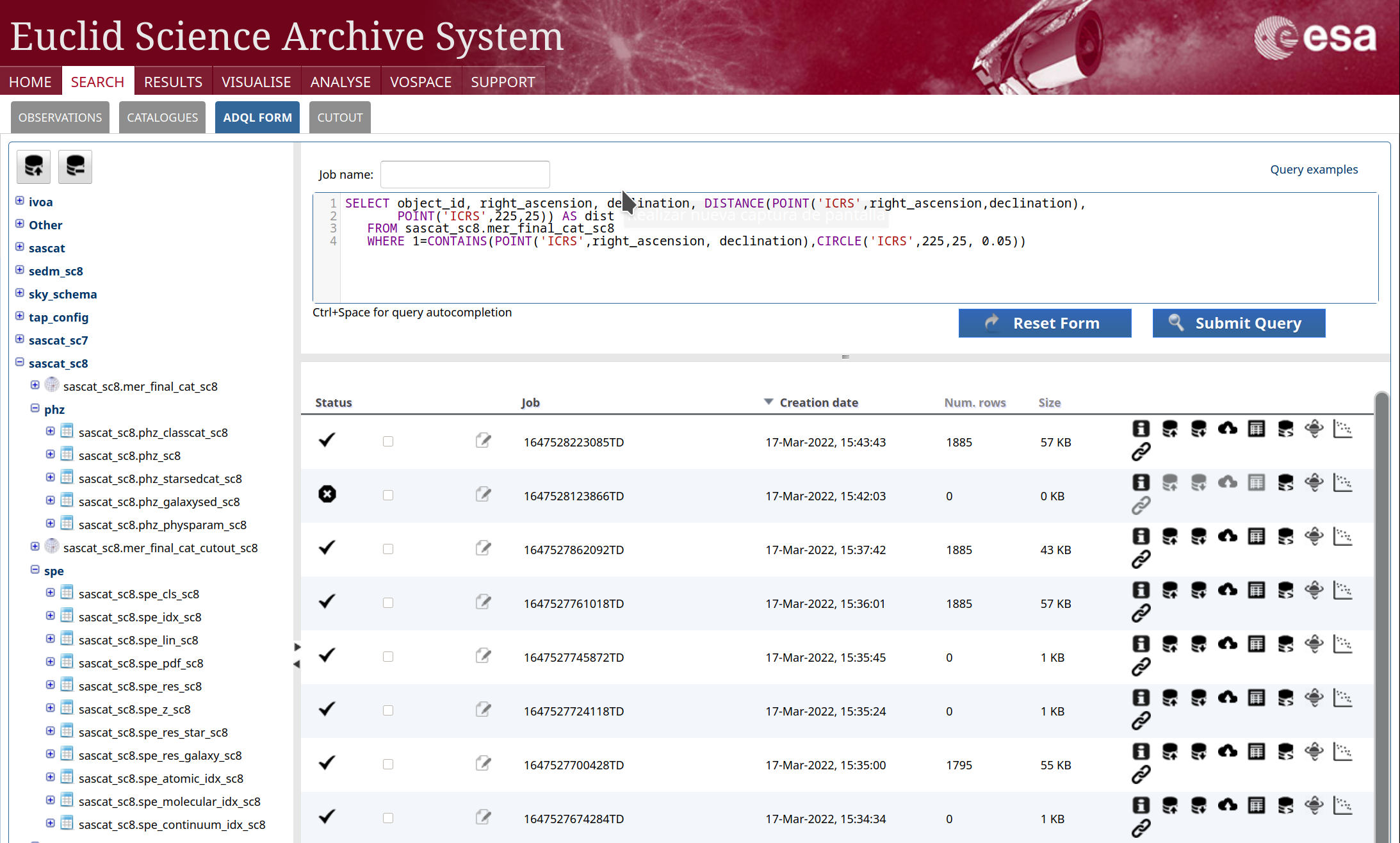
Task: Click planet SAMP icon for job 1647527700428TD
Action: (x=1314, y=751)
